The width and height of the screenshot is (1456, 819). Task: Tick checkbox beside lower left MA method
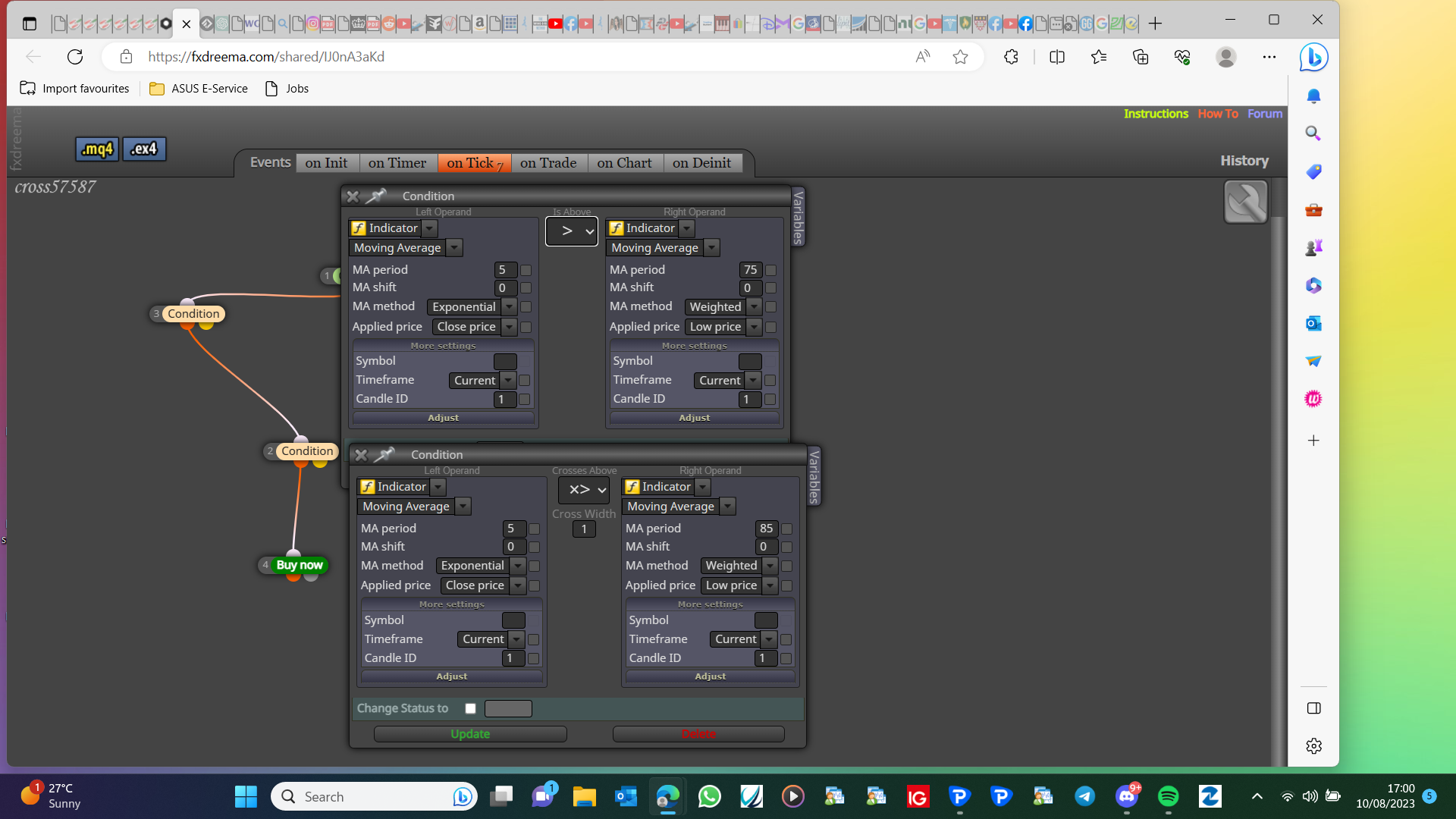point(534,566)
